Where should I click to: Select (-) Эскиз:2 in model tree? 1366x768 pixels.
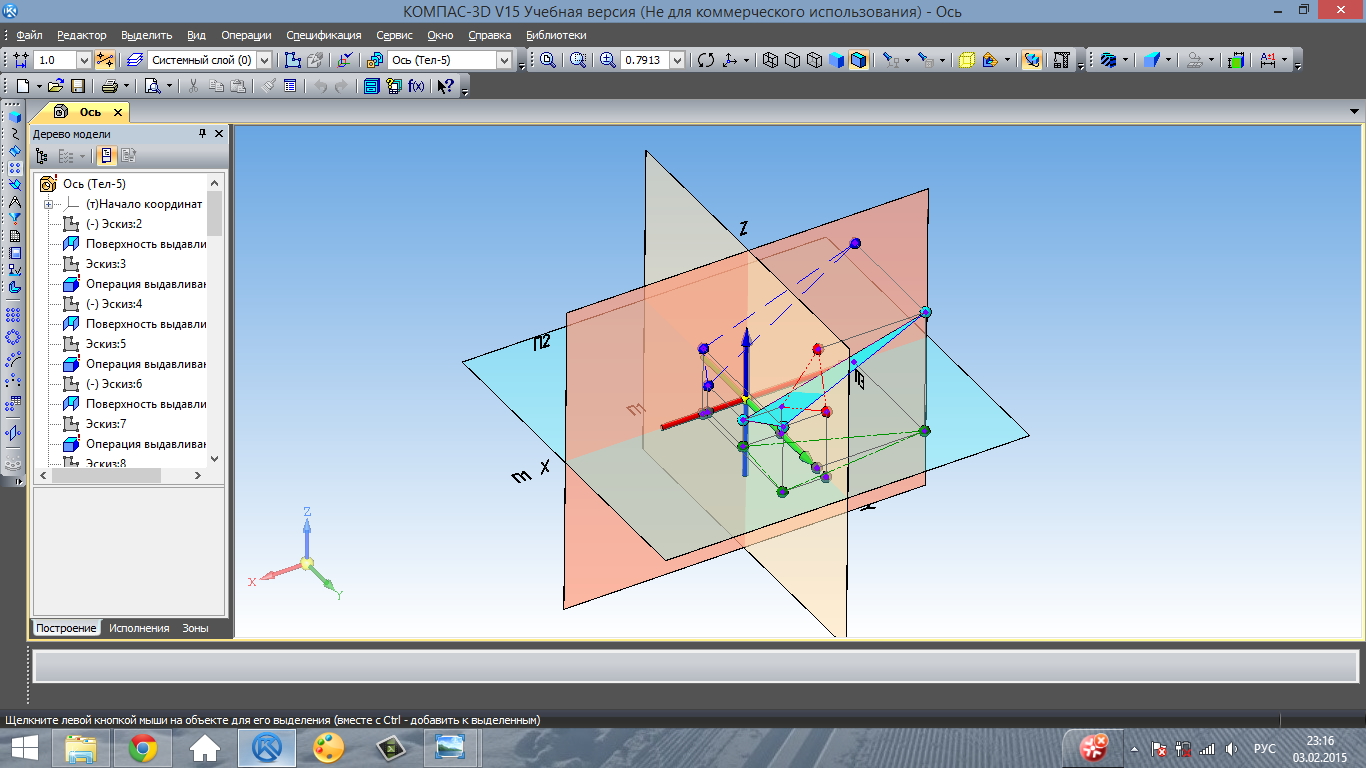pos(114,224)
